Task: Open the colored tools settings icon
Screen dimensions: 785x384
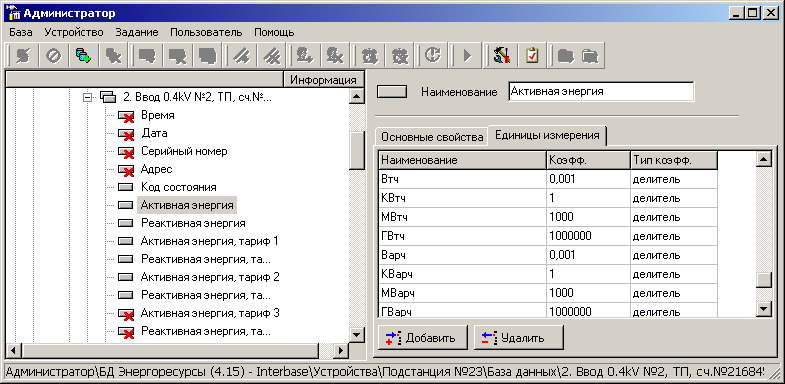Action: [502, 56]
